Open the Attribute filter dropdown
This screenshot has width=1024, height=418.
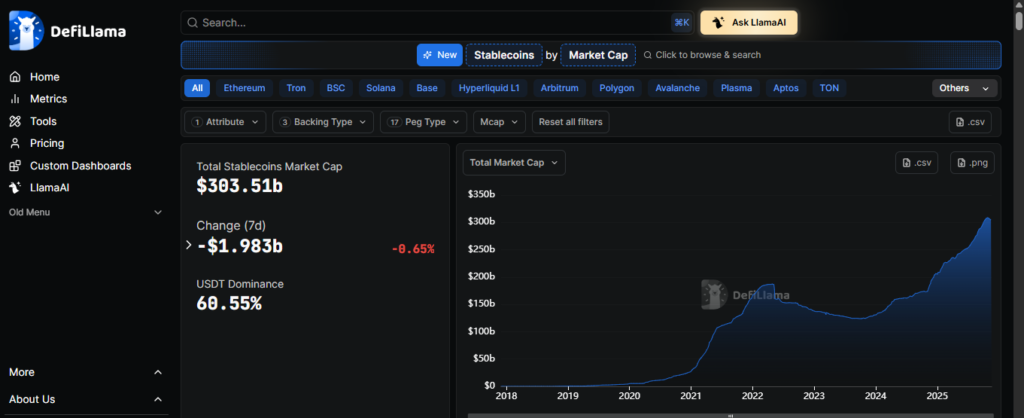point(226,122)
